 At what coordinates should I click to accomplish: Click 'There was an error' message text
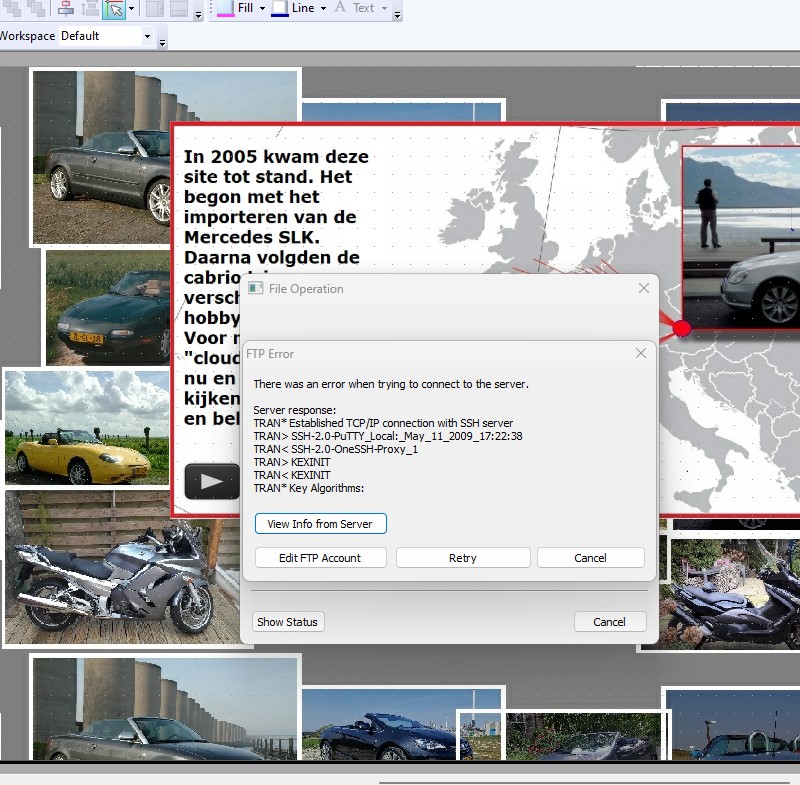click(x=391, y=384)
